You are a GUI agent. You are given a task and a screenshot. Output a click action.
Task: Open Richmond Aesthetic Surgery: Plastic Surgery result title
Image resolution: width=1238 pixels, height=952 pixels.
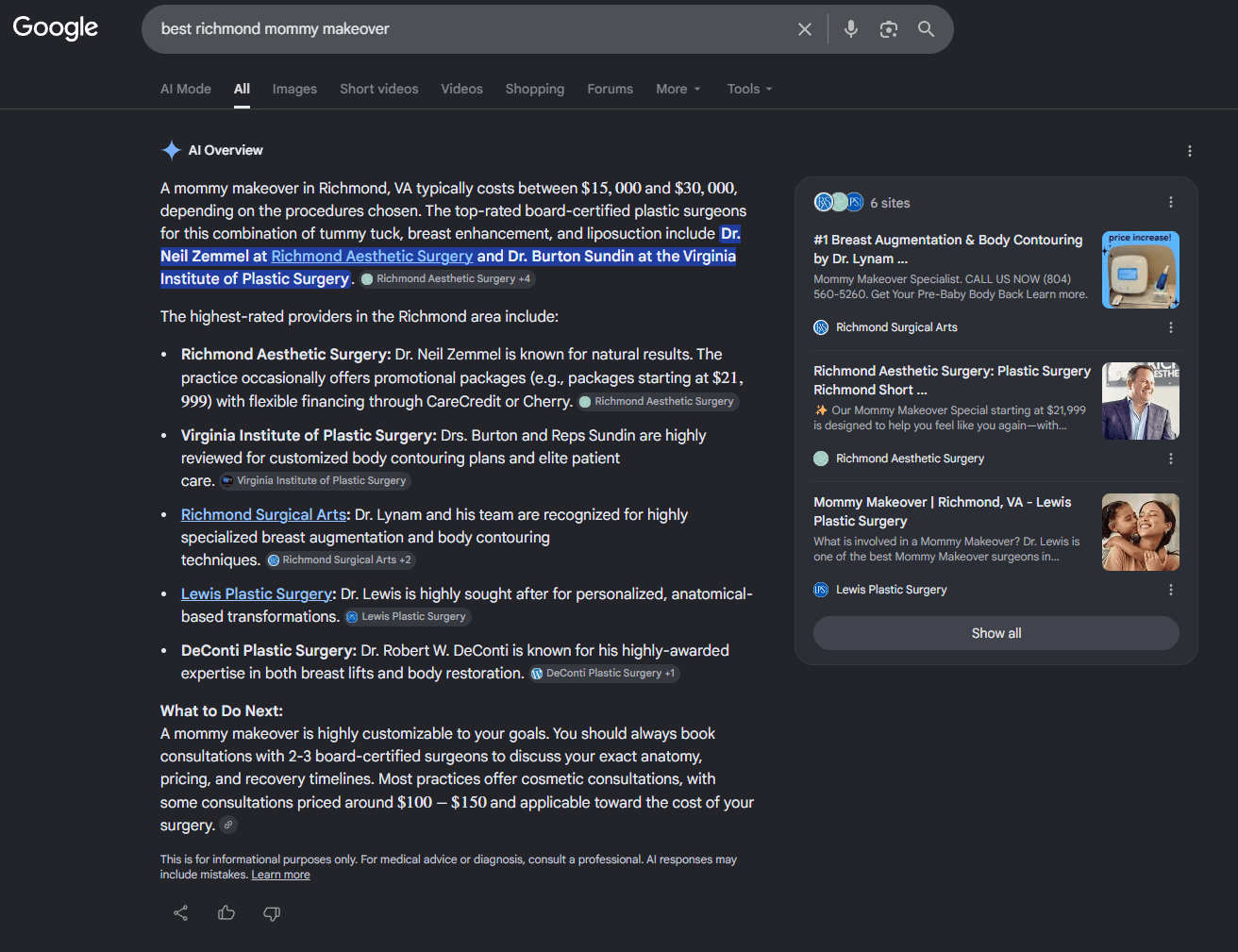[952, 380]
